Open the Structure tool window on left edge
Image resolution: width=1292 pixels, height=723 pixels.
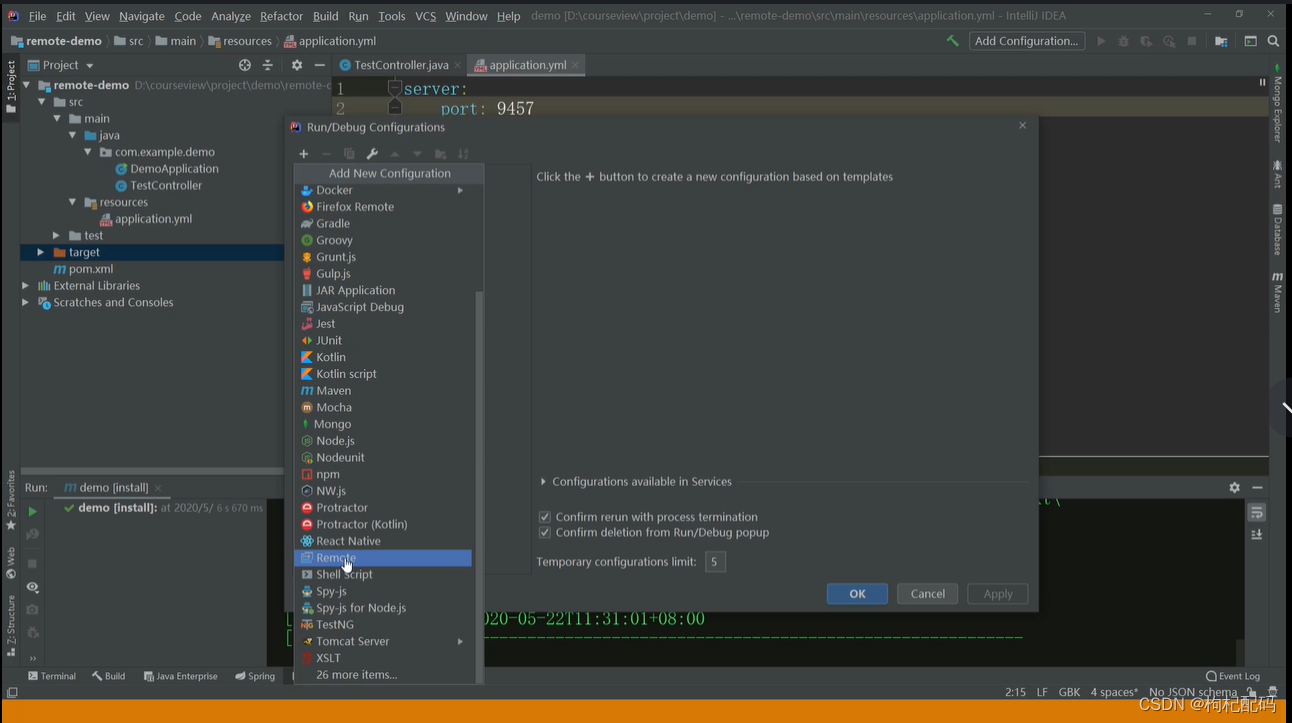click(x=11, y=625)
